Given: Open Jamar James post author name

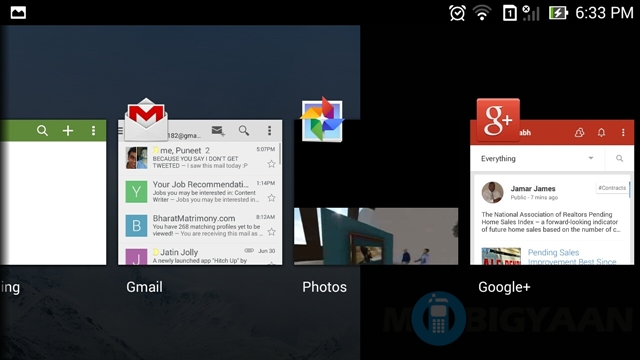Looking at the screenshot, I should point(533,189).
